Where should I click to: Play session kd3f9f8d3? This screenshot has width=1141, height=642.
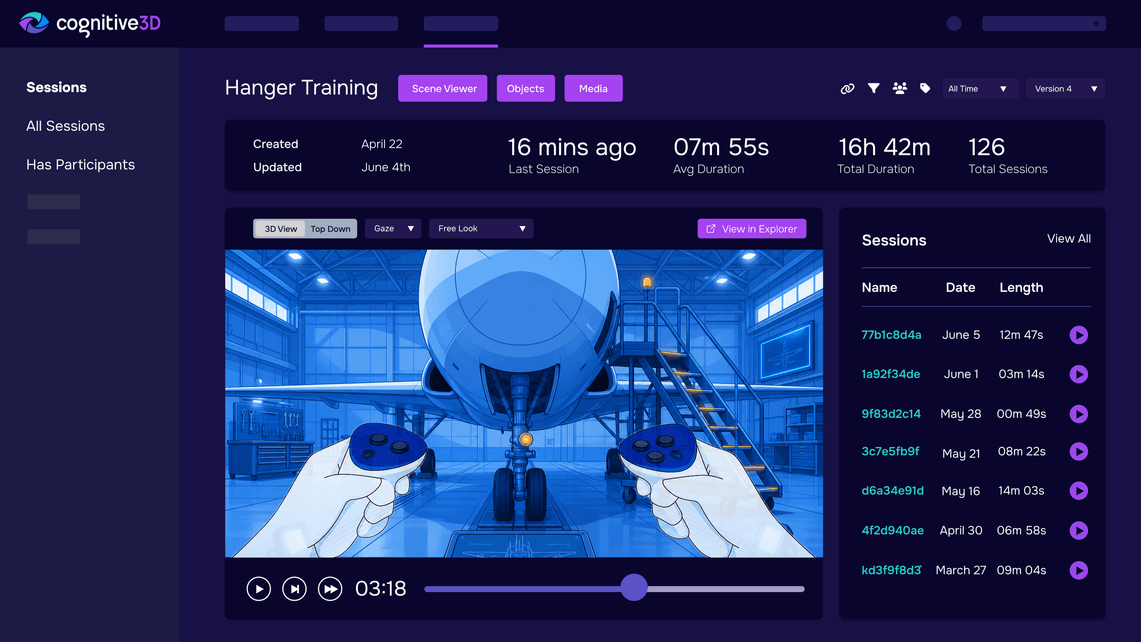tap(1078, 570)
